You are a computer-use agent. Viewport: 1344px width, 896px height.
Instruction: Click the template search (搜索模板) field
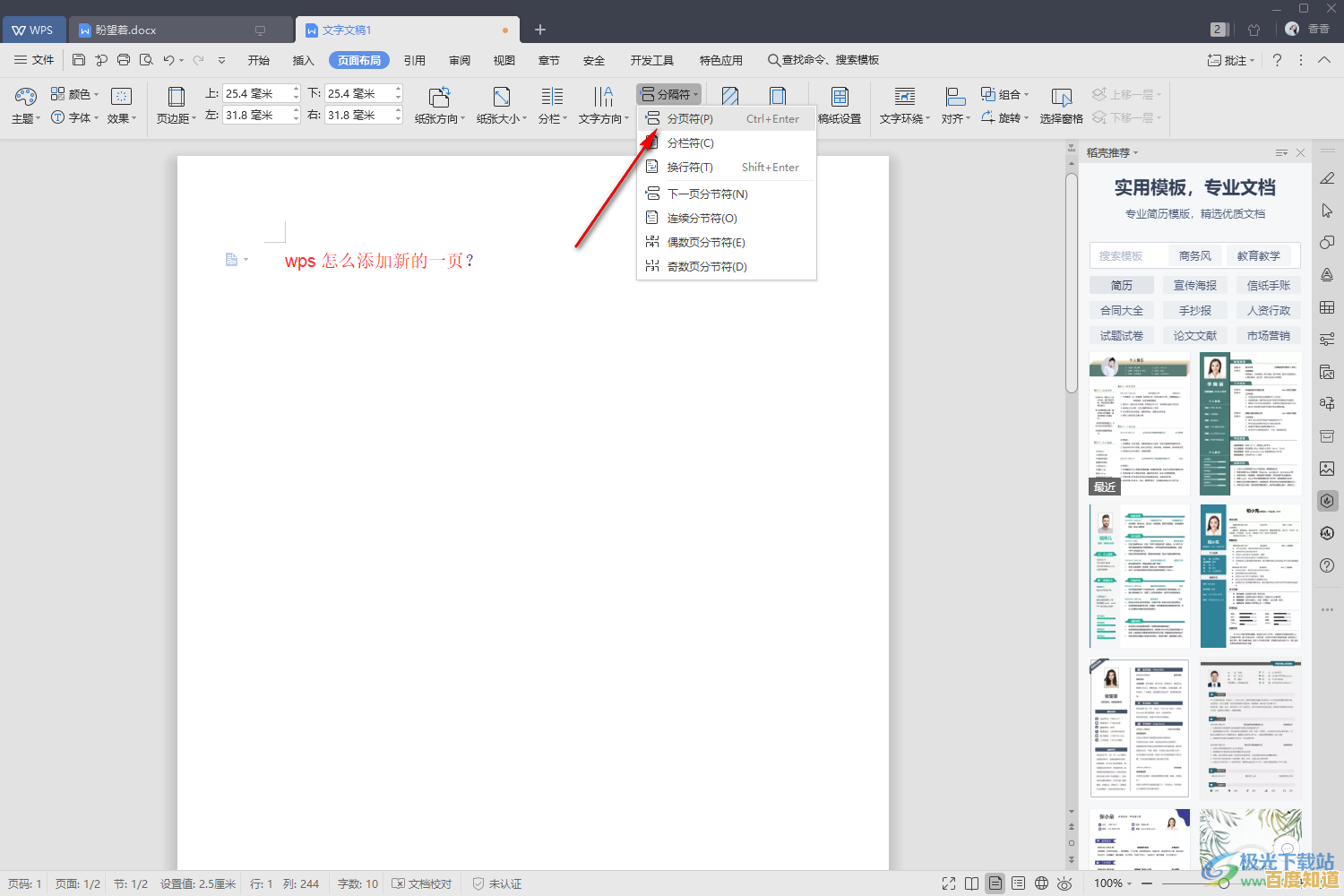1127,255
